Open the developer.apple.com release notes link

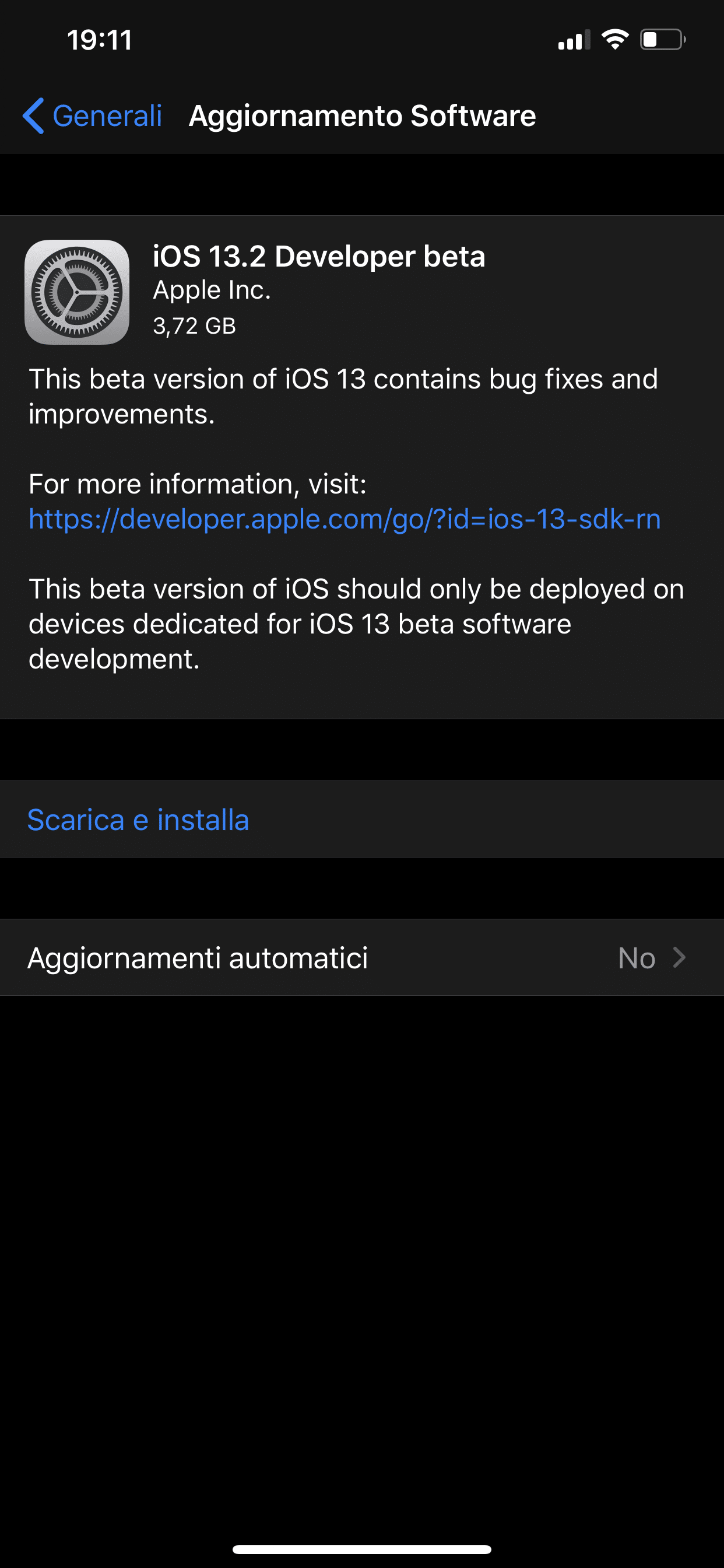[x=345, y=519]
